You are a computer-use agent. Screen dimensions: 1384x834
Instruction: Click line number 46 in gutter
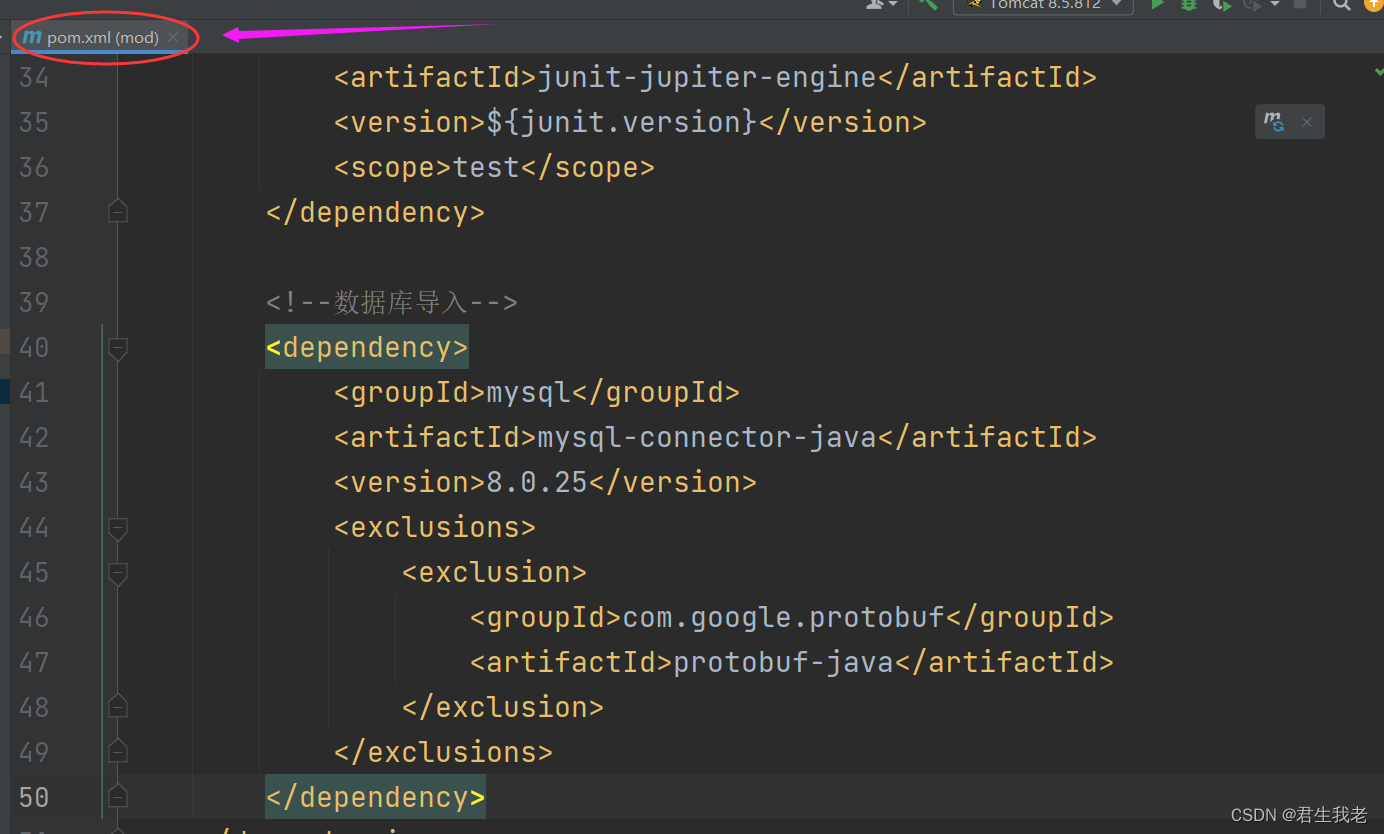[34, 617]
